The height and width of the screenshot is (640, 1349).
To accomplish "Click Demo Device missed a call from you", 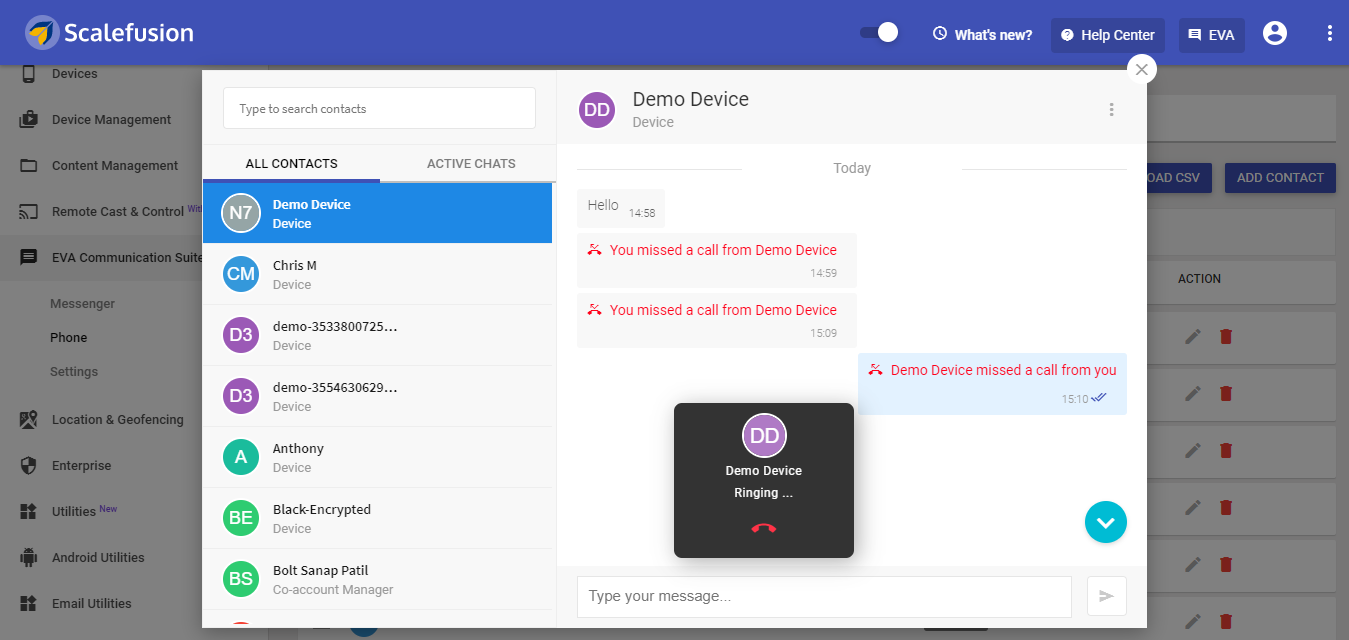I will 992,383.
